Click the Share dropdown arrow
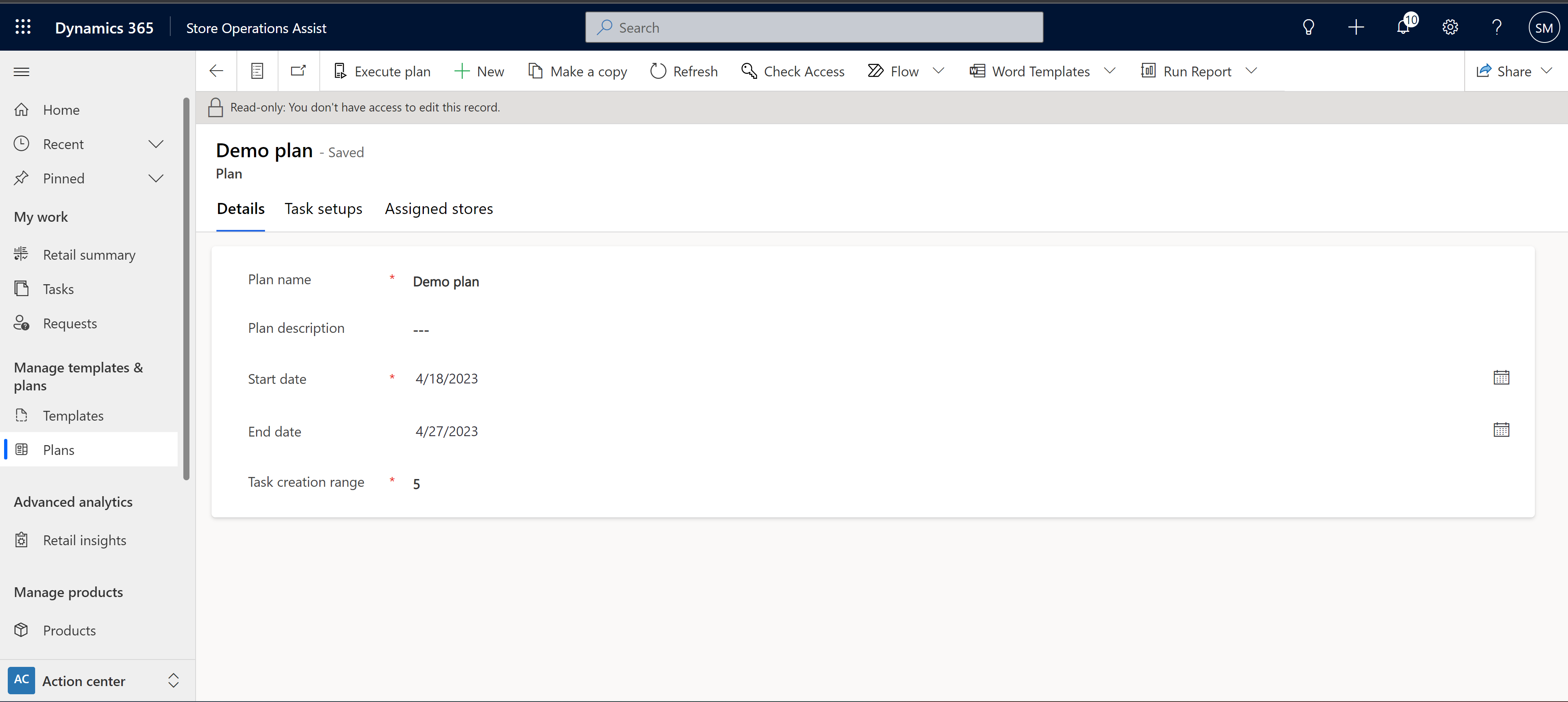This screenshot has width=1568, height=702. point(1550,70)
